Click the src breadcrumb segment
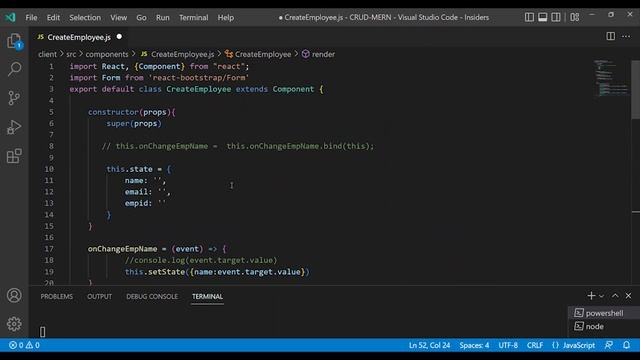This screenshot has width=640, height=360. click(x=71, y=54)
